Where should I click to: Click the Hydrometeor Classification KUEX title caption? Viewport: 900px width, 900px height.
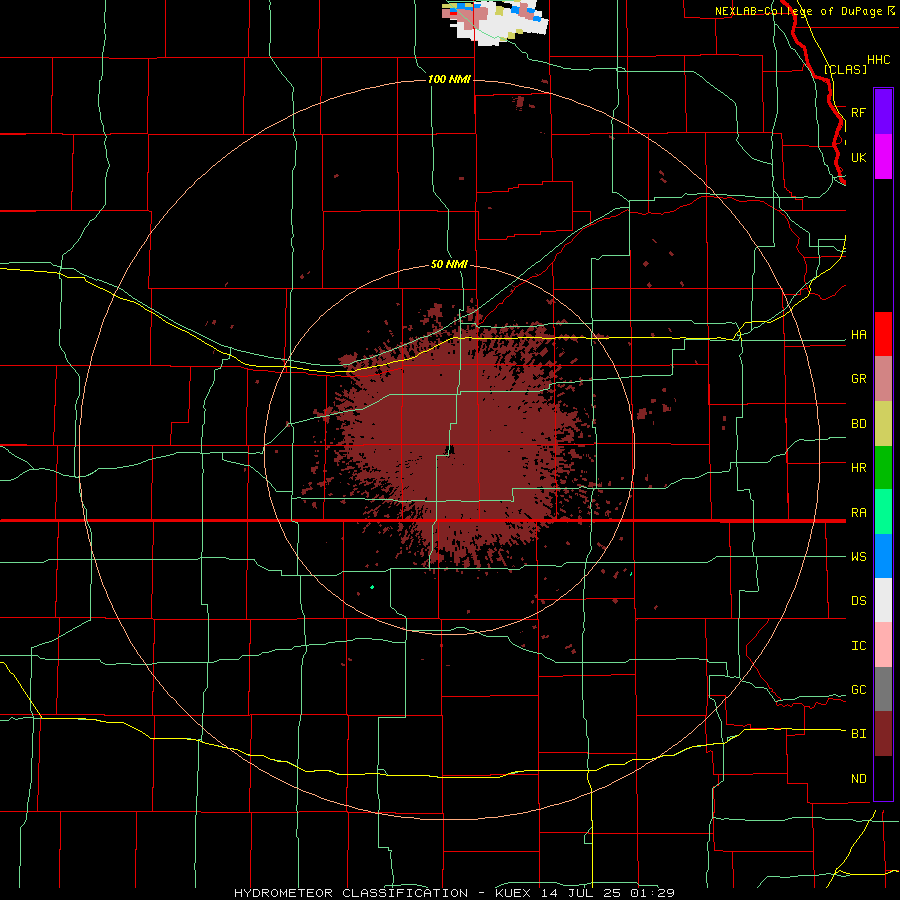454,893
